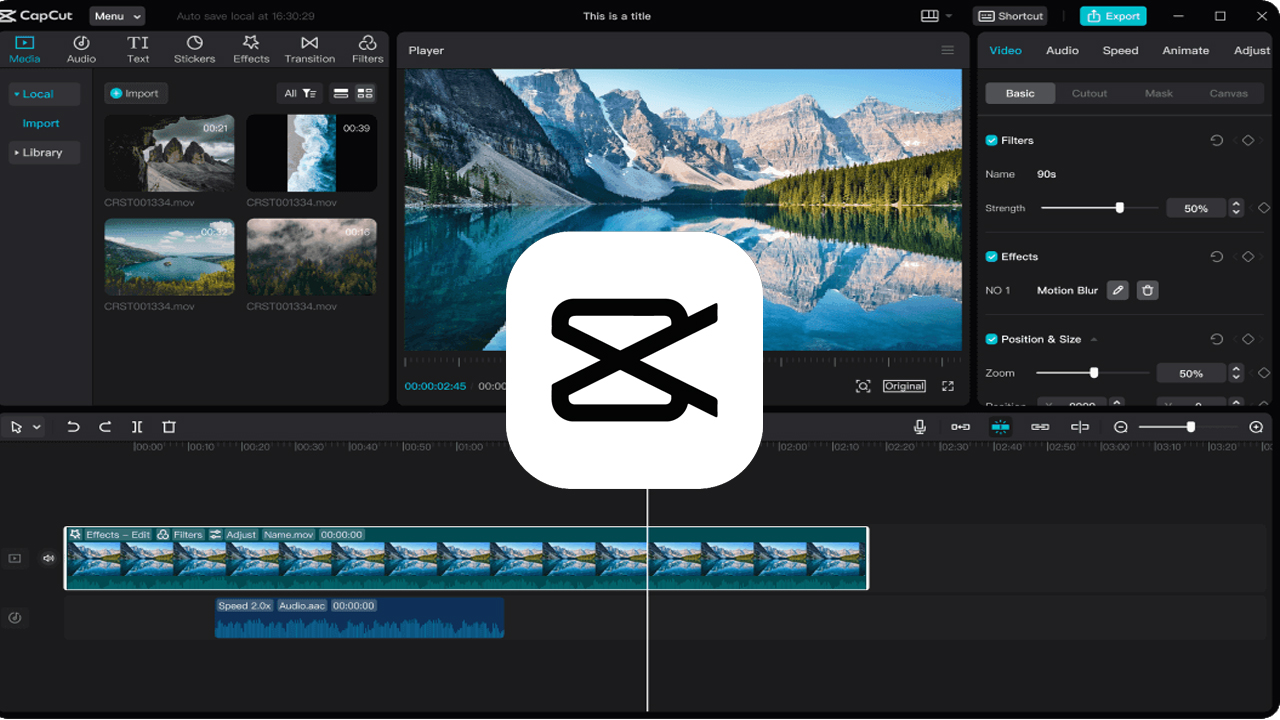
Task: Delete the selected clip
Action: 169,427
